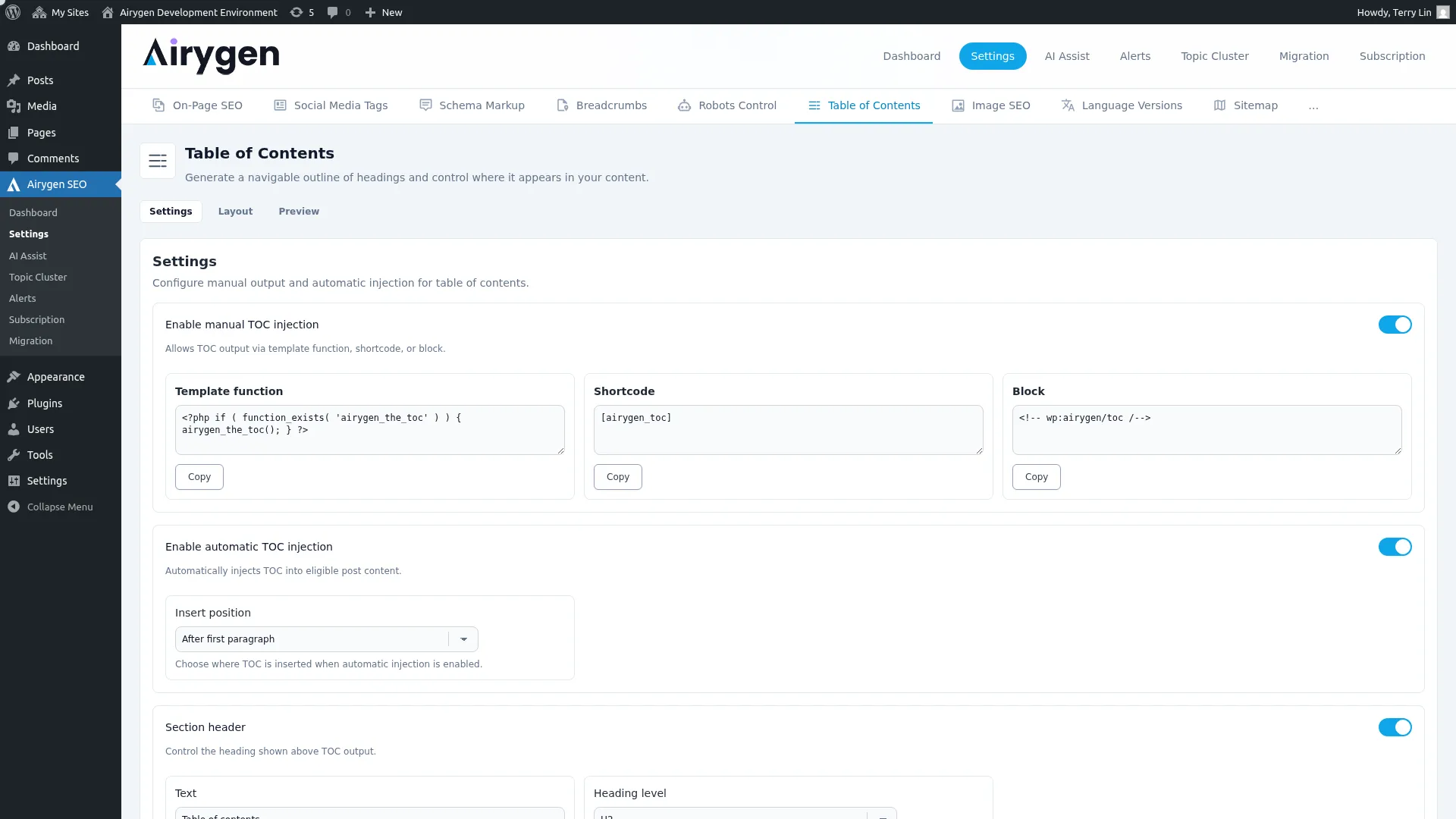Click the Breadcrumbs icon
1456x819 pixels.
[x=563, y=105]
